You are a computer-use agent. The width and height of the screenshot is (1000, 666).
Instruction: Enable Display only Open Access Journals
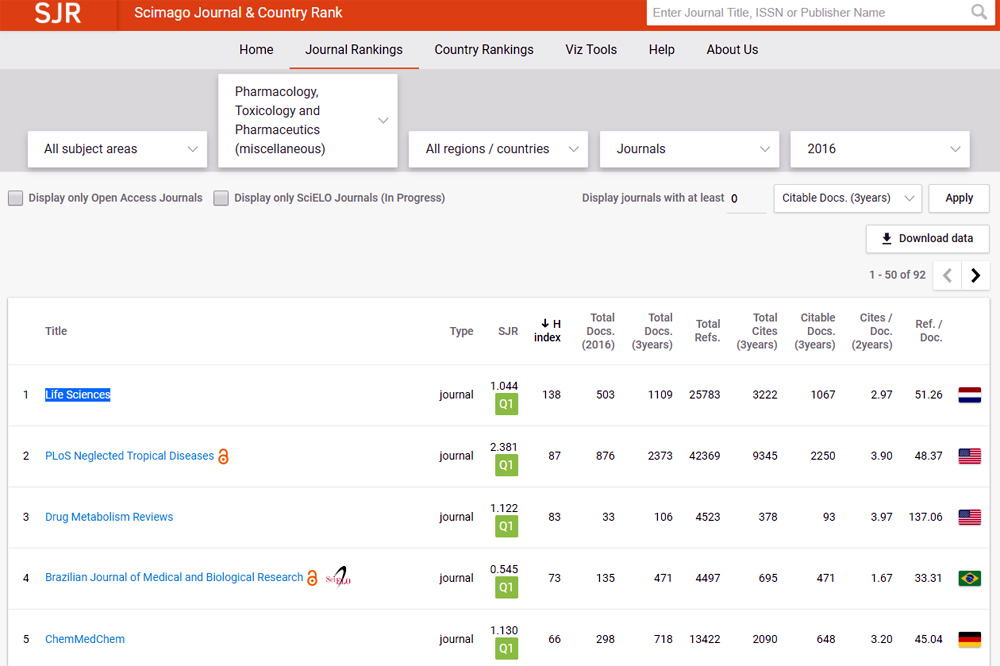tap(15, 198)
